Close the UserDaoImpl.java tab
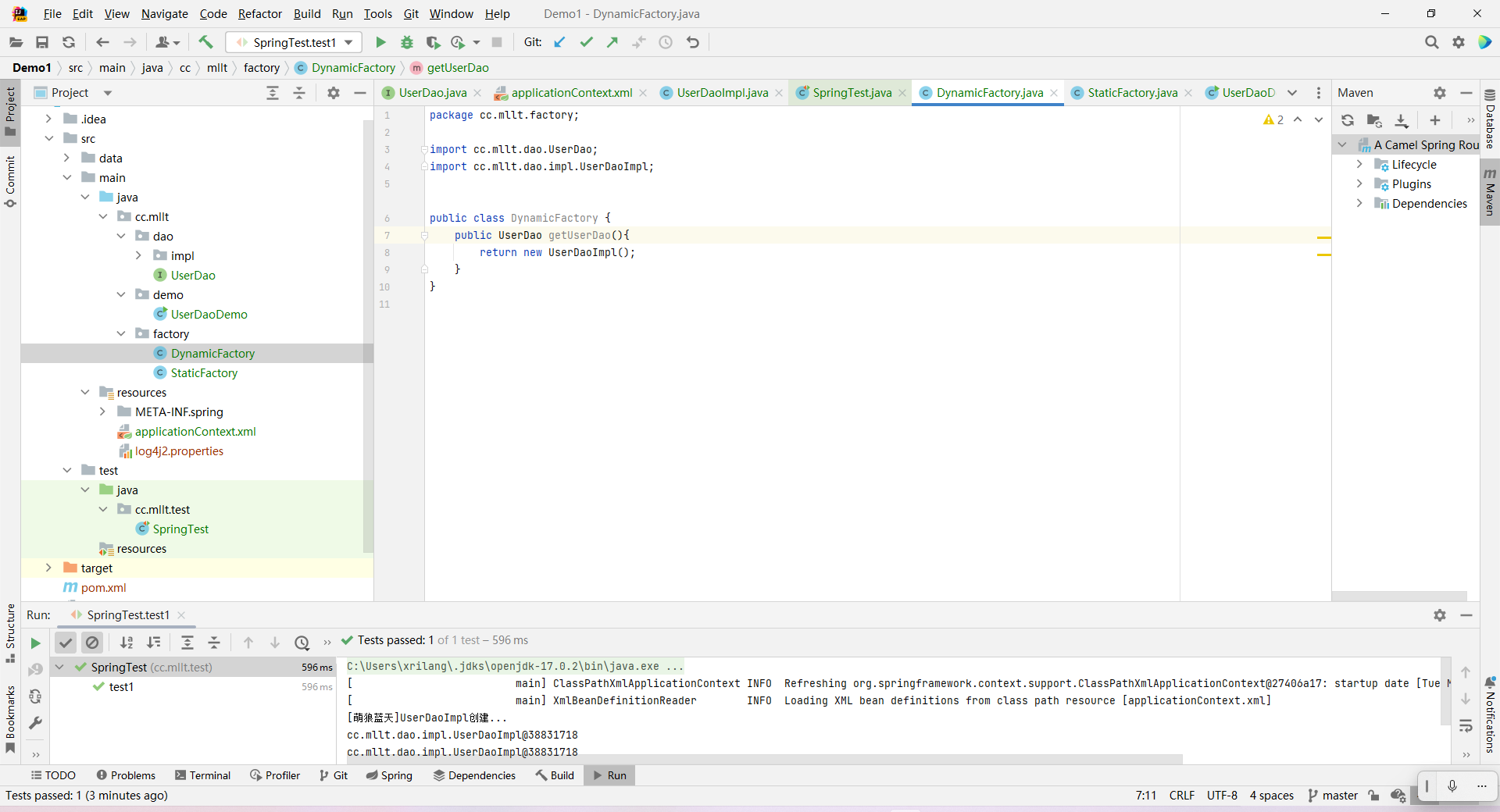Screen dimensions: 1500x812 779,93
